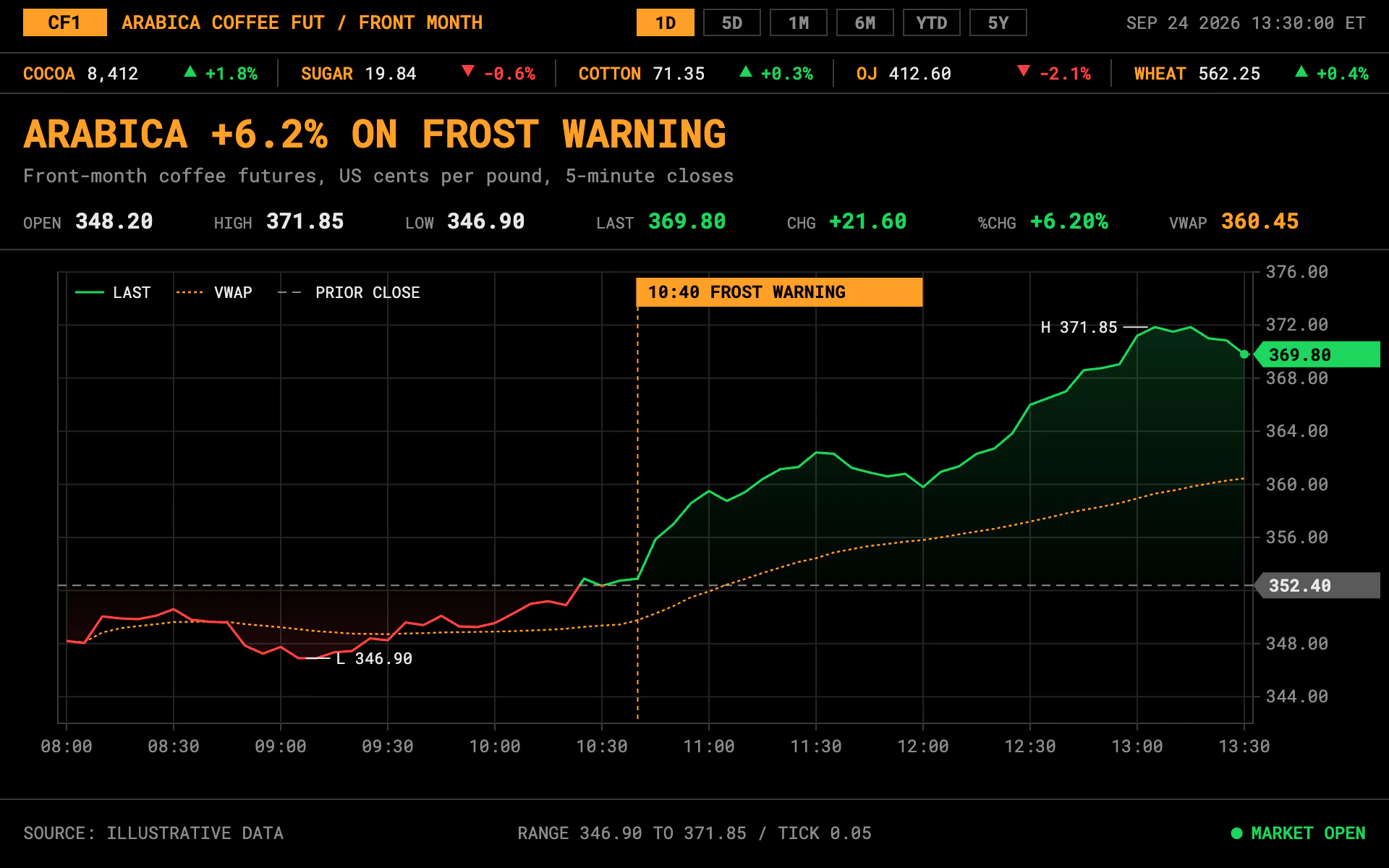Click SOURCE: ILLUSTRATIVE DATA footer text
1389x868 pixels.
click(153, 833)
